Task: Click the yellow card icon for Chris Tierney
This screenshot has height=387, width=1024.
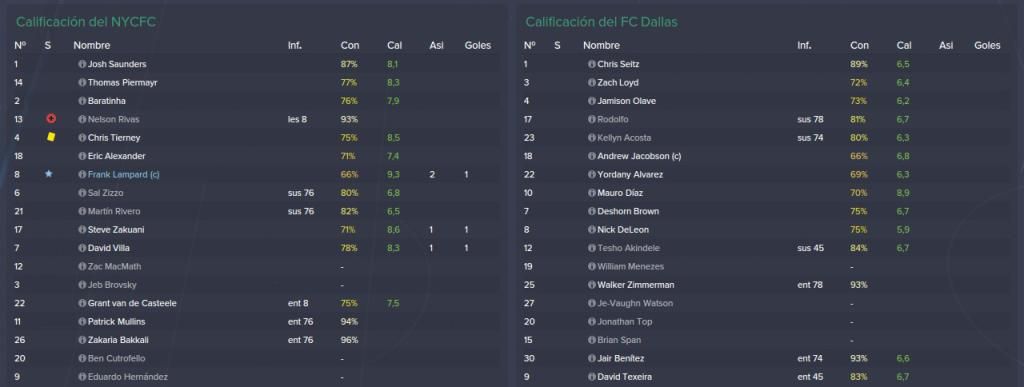Action: (x=51, y=138)
